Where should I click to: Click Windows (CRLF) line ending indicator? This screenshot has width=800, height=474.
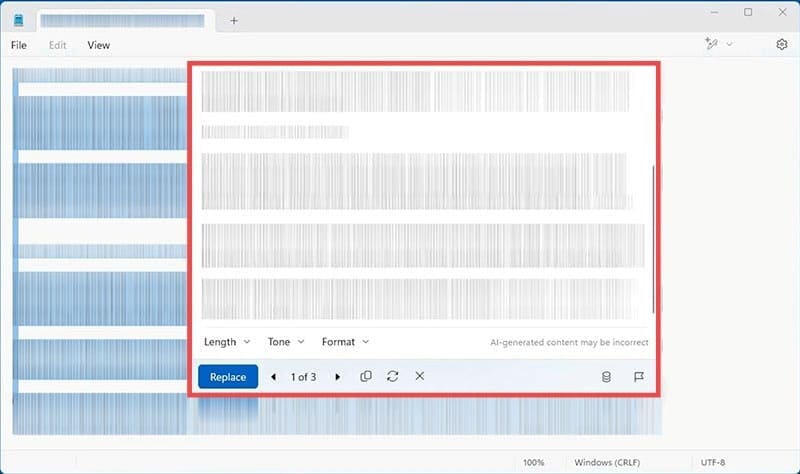[607, 462]
